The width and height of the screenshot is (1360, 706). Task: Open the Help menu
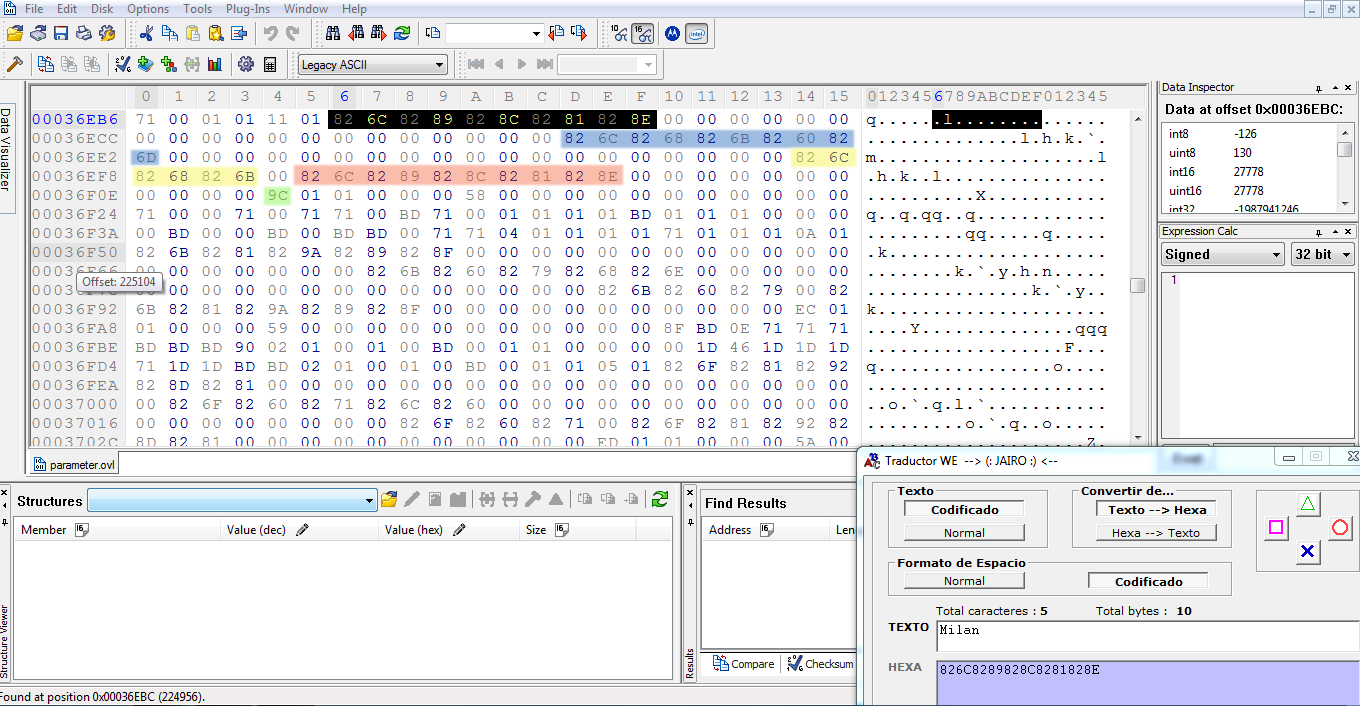coord(354,9)
